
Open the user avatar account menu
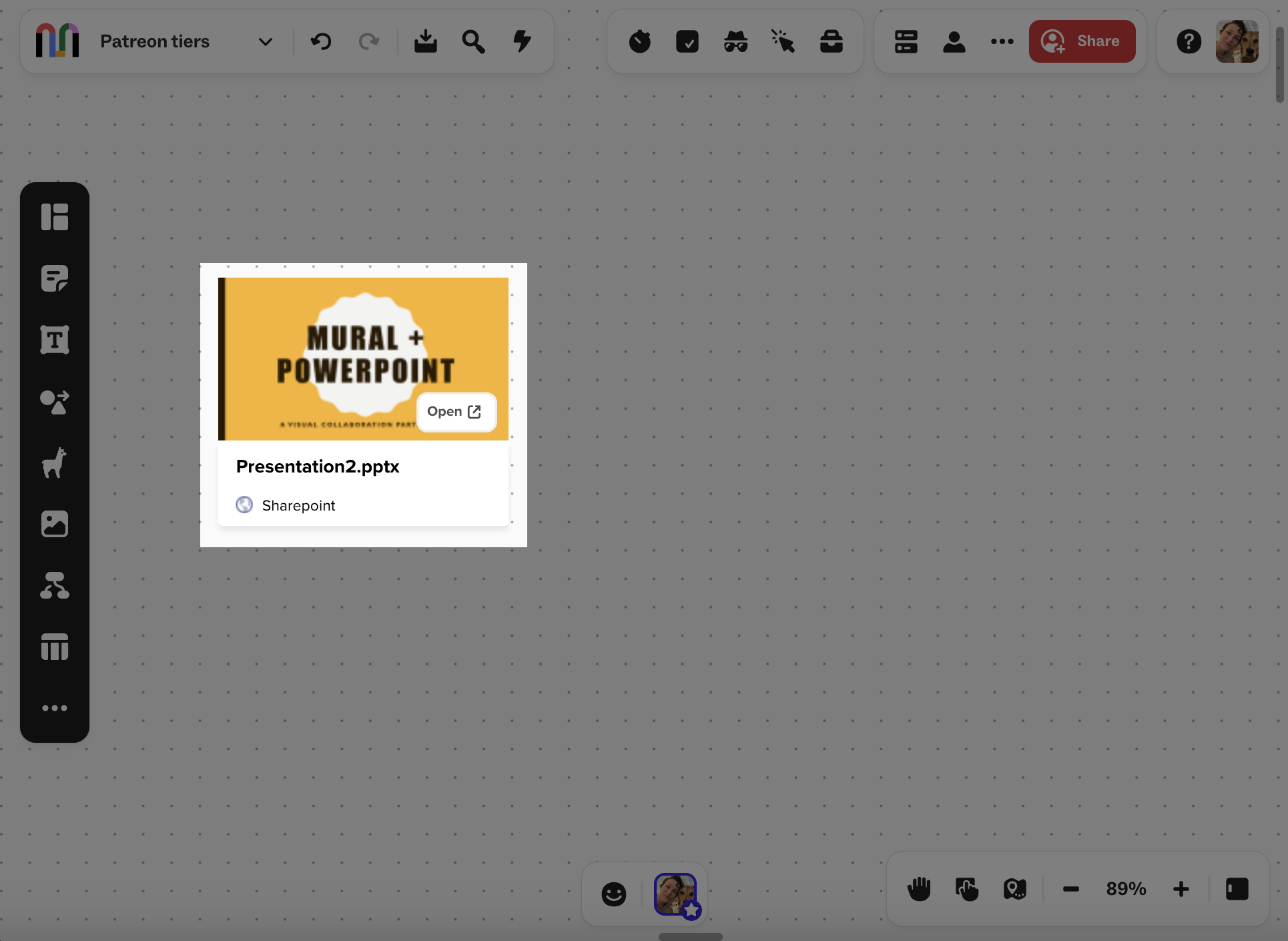click(1237, 41)
